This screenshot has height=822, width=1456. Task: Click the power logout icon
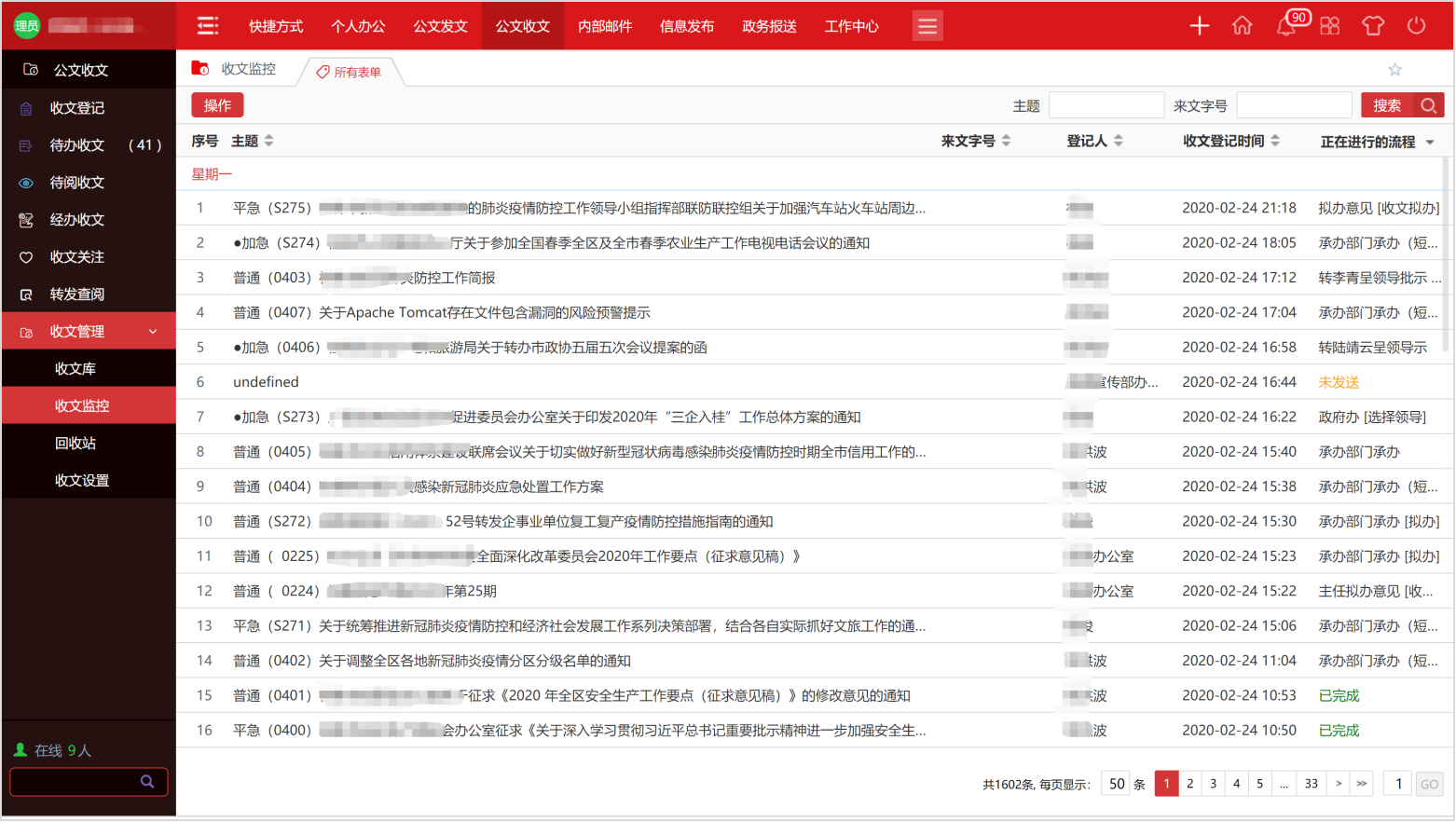click(x=1417, y=26)
